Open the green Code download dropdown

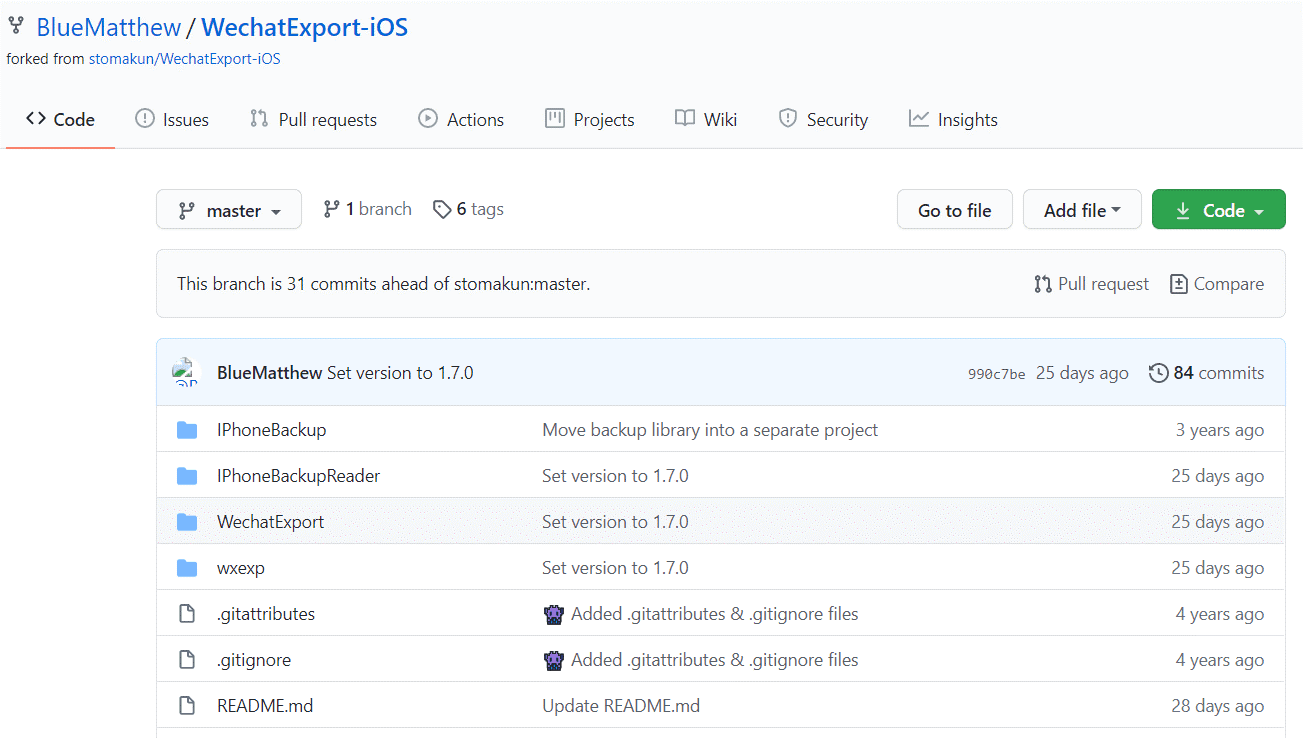(x=1218, y=210)
